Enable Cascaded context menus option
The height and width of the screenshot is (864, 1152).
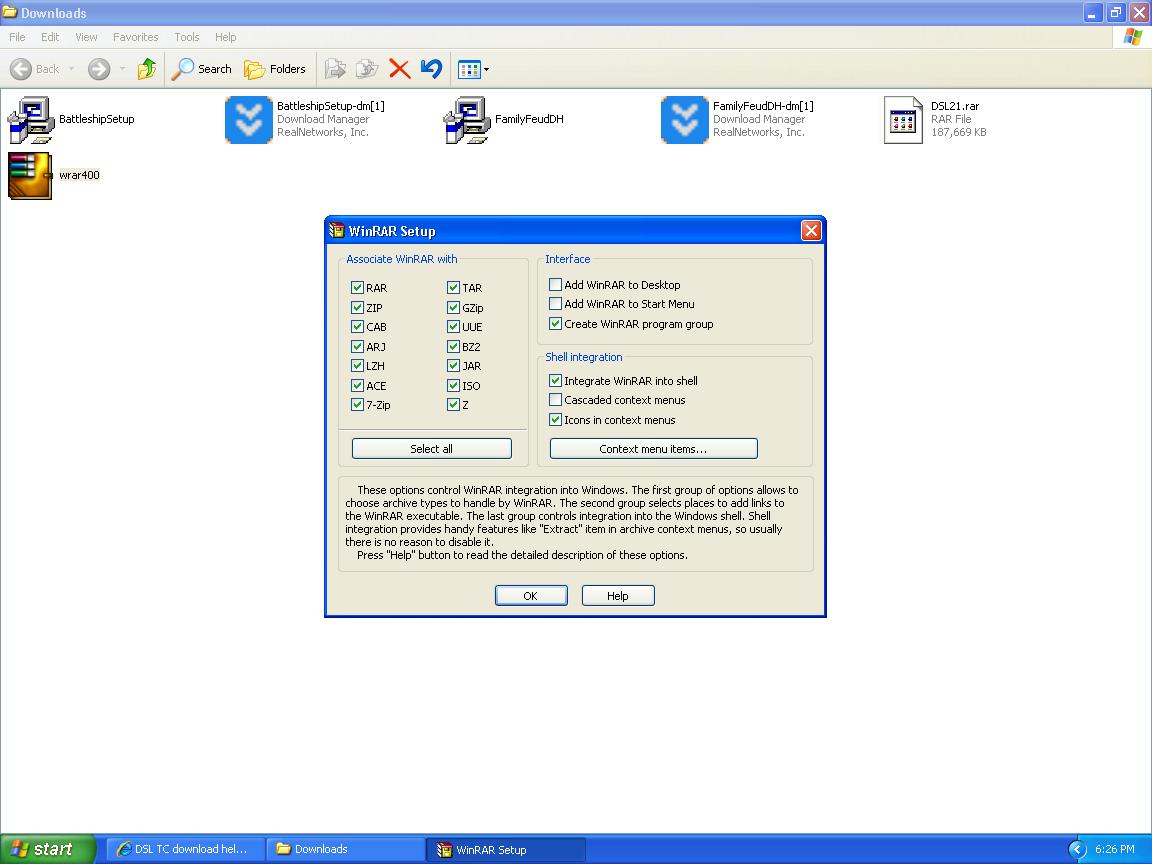(x=555, y=400)
